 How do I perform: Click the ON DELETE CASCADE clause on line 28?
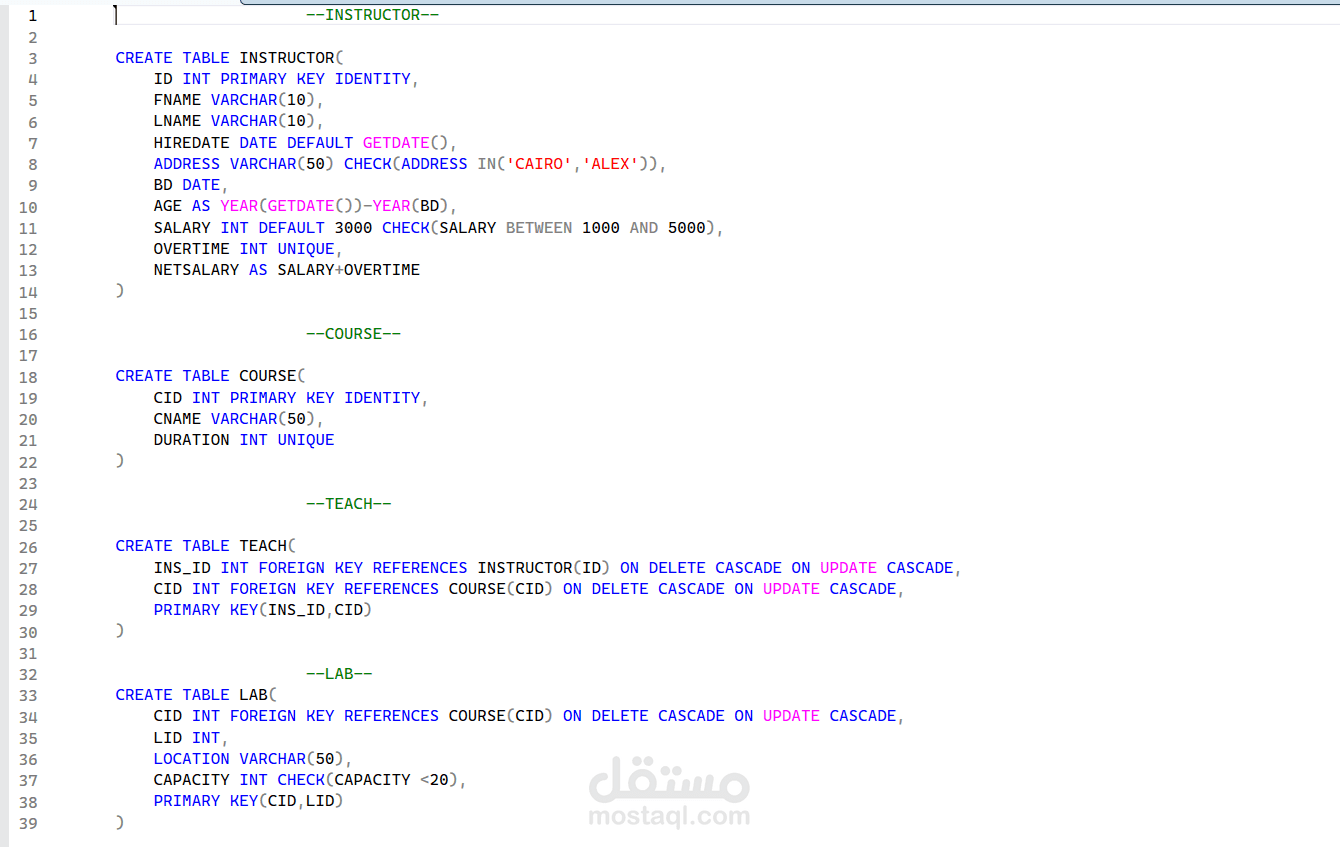point(641,588)
